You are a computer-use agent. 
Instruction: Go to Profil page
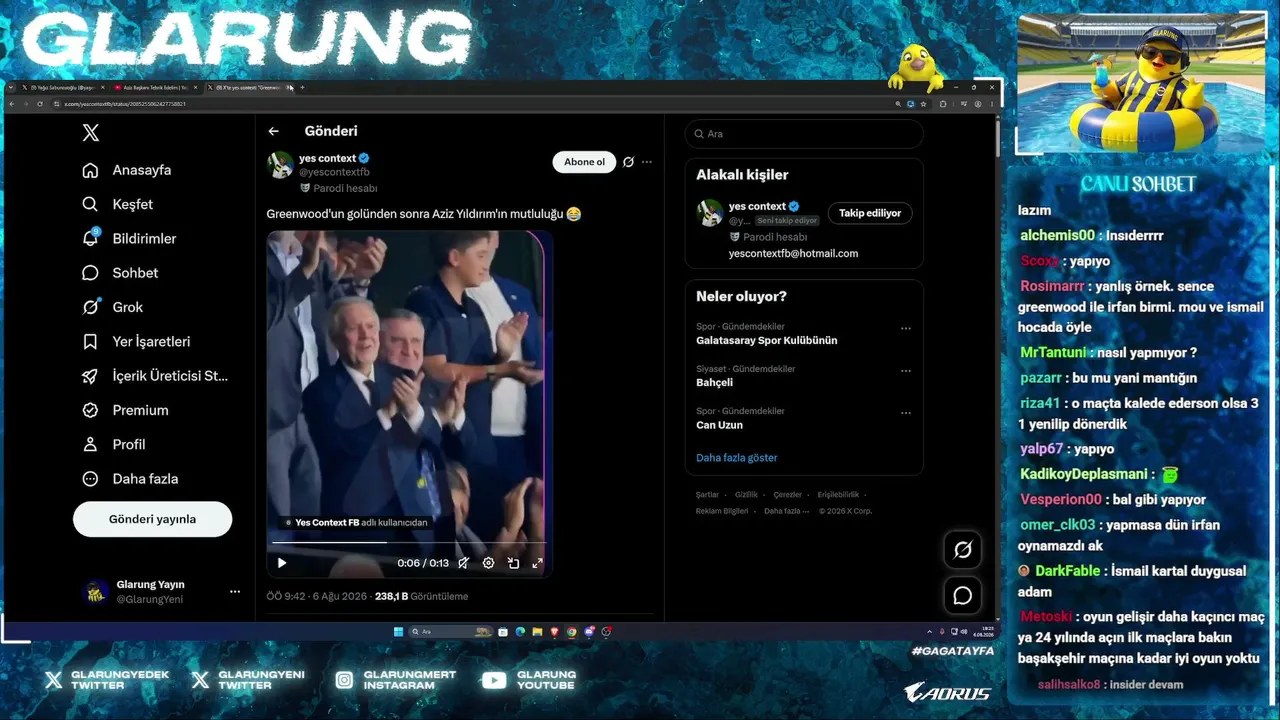[x=114, y=444]
